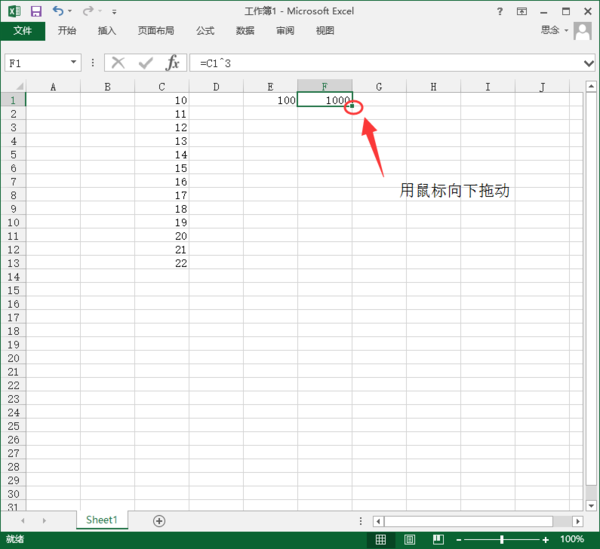Click the Save icon in quick access toolbar
The width and height of the screenshot is (600, 549).
[36, 11]
